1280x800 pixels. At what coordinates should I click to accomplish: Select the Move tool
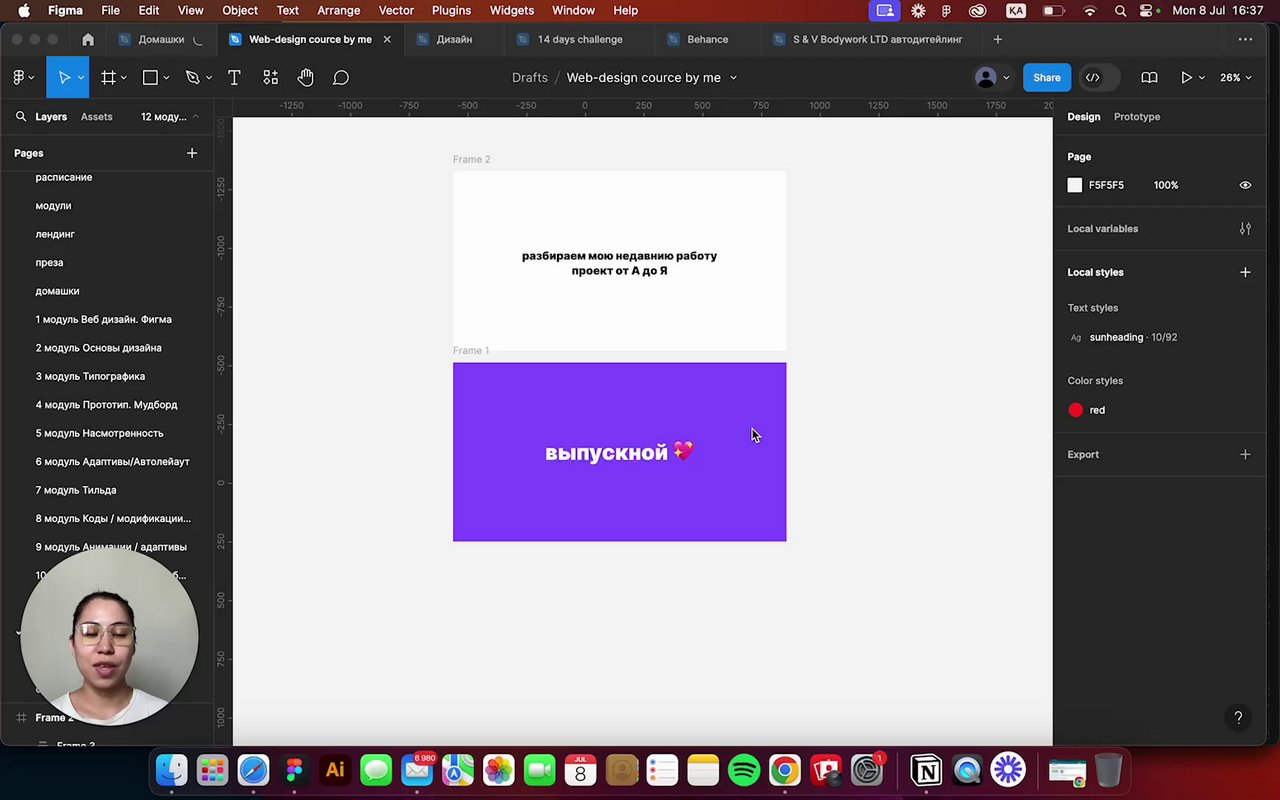click(64, 77)
